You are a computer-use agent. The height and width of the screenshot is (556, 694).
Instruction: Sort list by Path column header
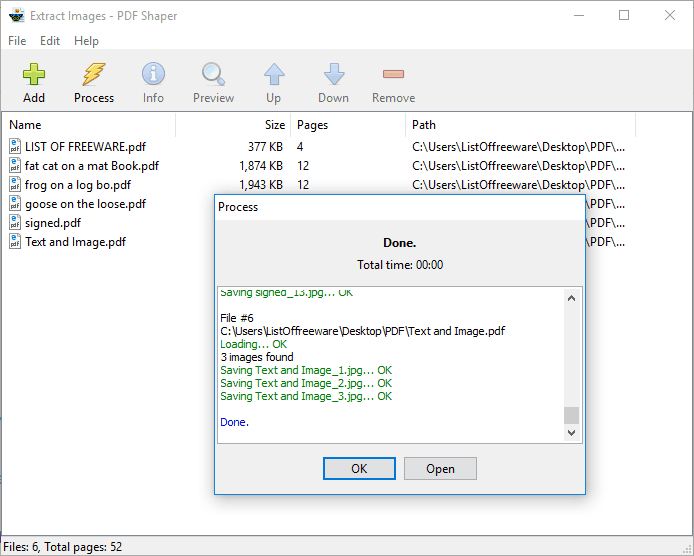pyautogui.click(x=520, y=125)
